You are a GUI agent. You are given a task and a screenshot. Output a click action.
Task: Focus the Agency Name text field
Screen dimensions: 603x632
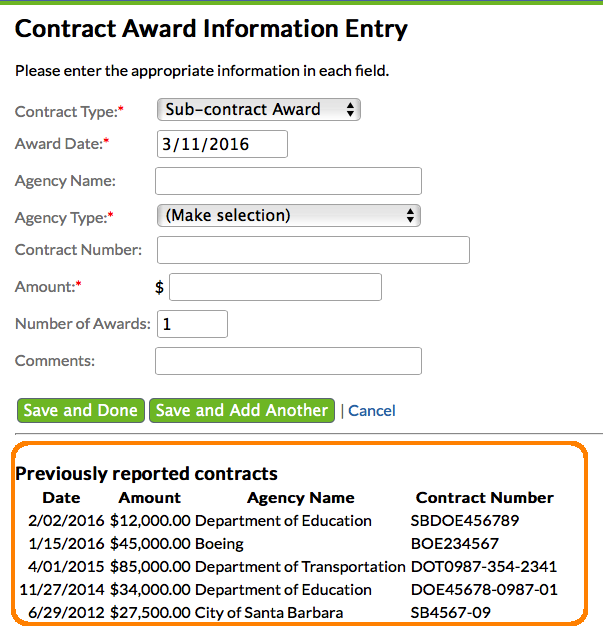(288, 181)
